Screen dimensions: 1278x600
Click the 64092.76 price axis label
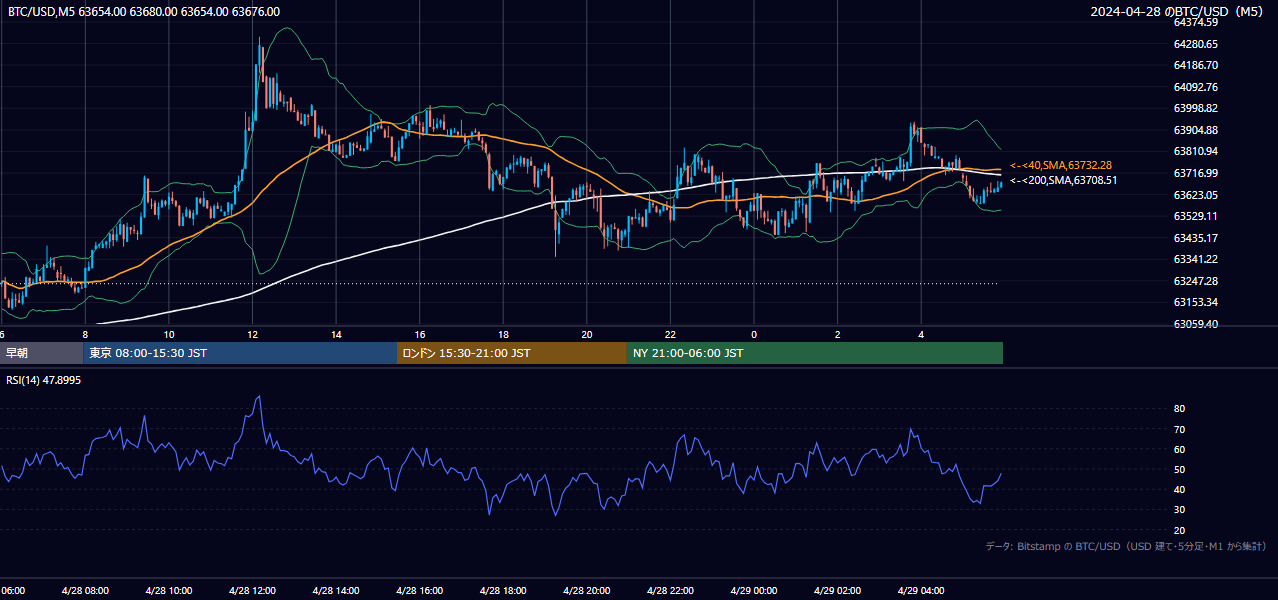click(1196, 87)
